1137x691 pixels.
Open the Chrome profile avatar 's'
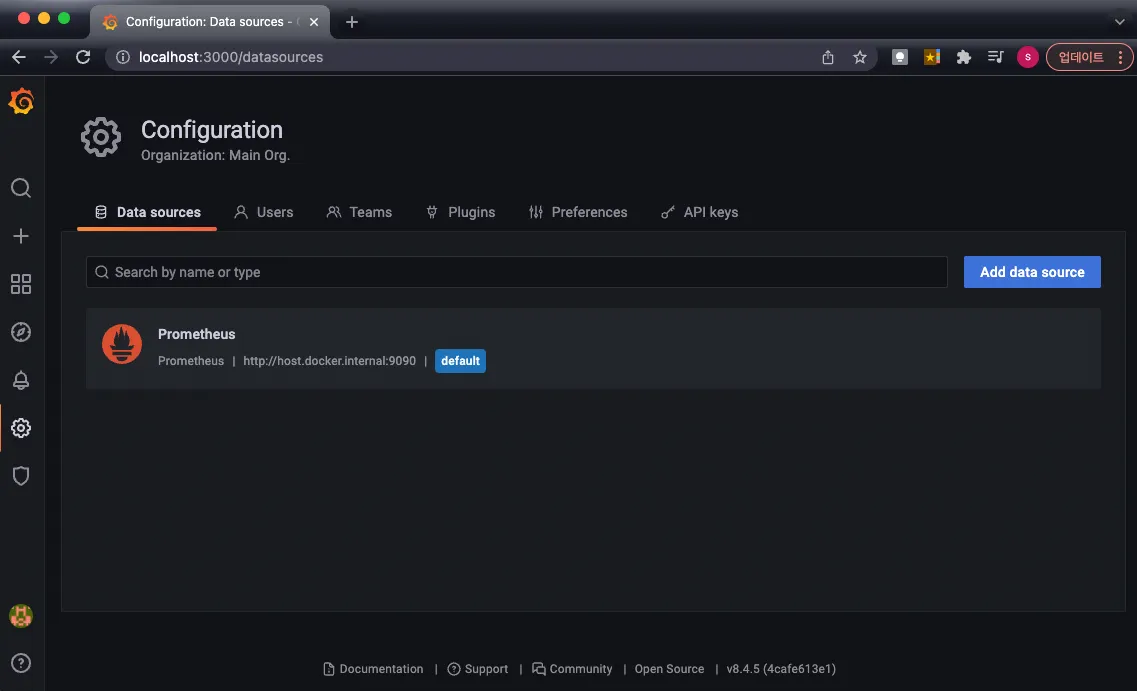tap(1028, 57)
